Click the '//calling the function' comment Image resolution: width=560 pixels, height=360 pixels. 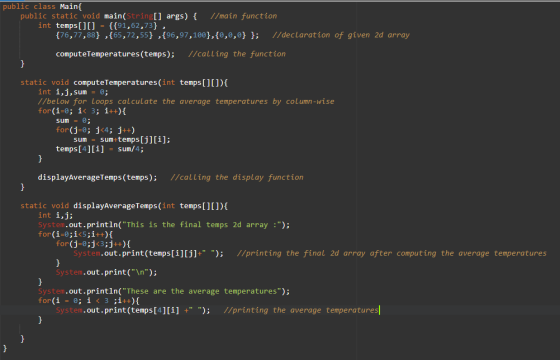[237, 54]
